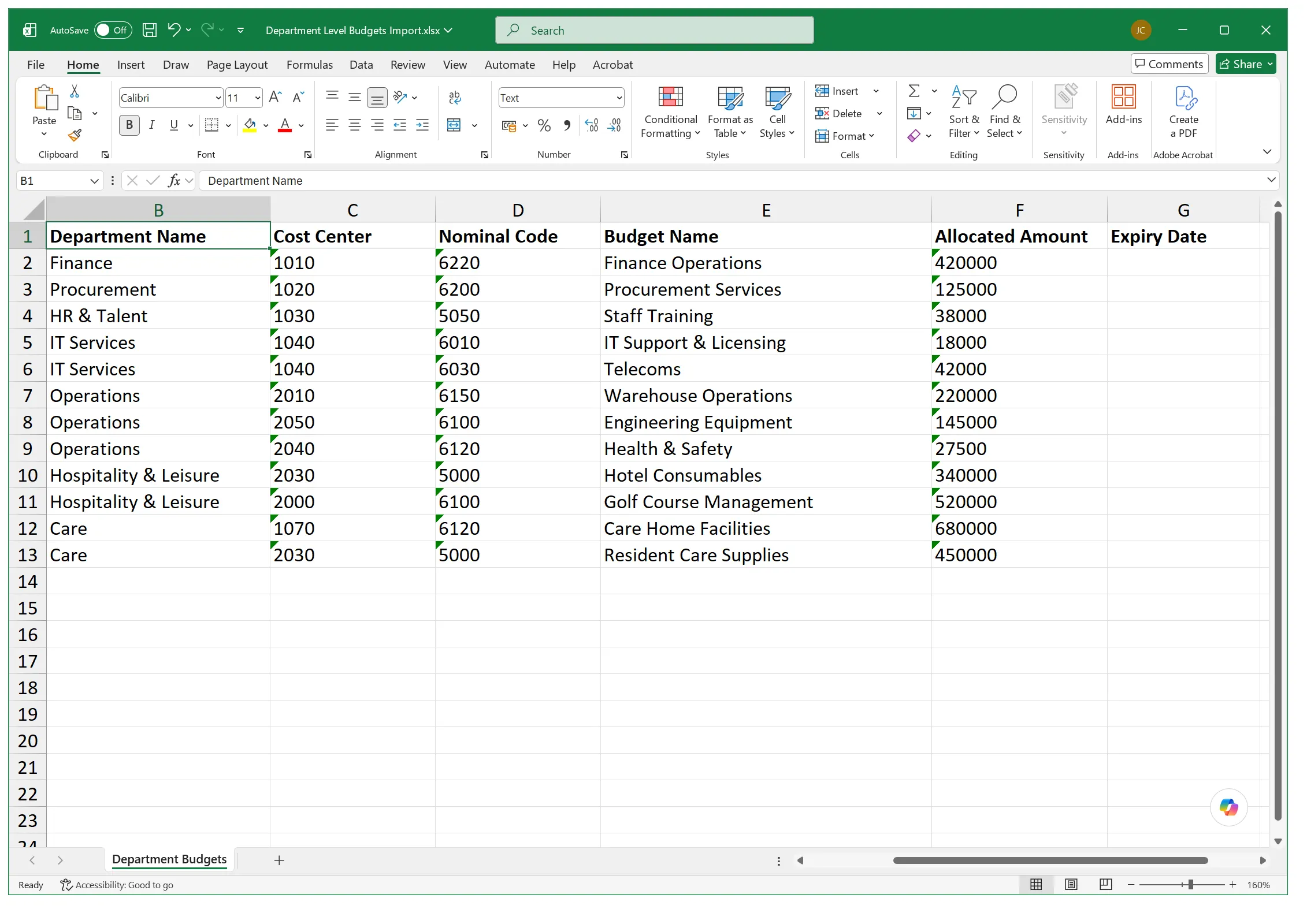Click the Add-ins icon
Screen dimensions: 1307x924
click(1123, 97)
